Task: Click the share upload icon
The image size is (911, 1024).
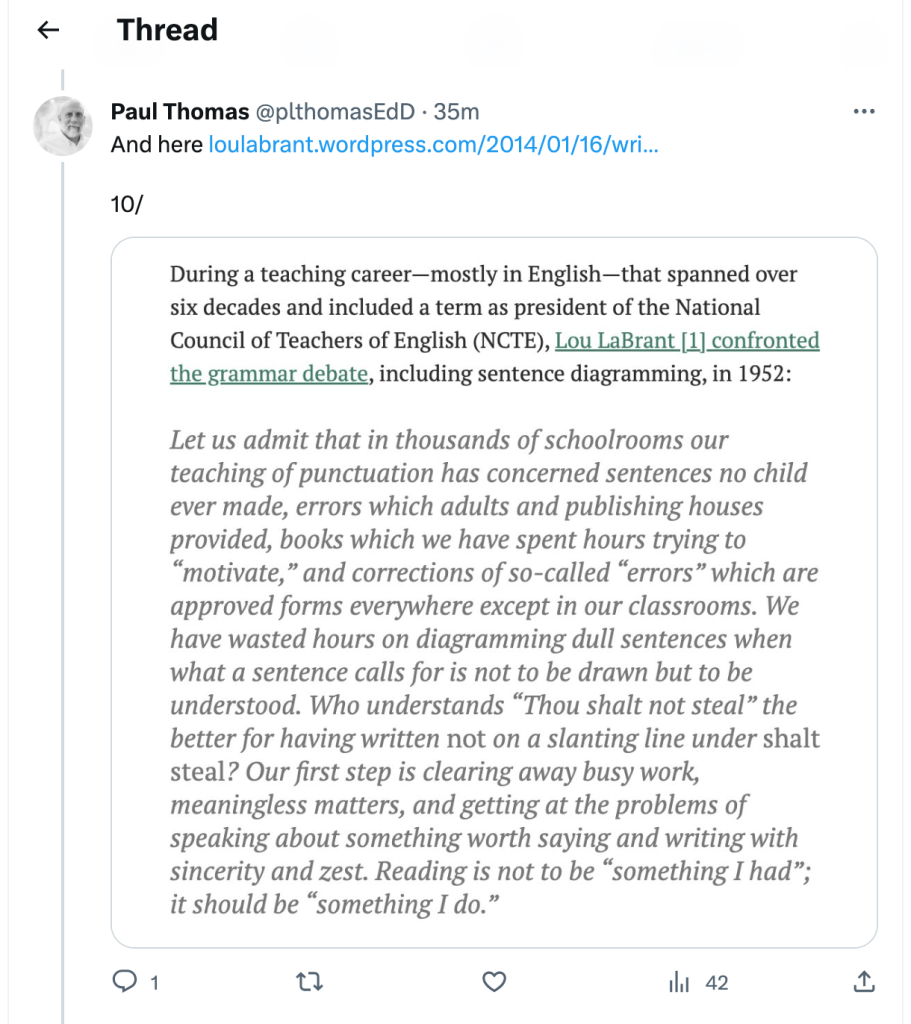Action: click(x=865, y=983)
